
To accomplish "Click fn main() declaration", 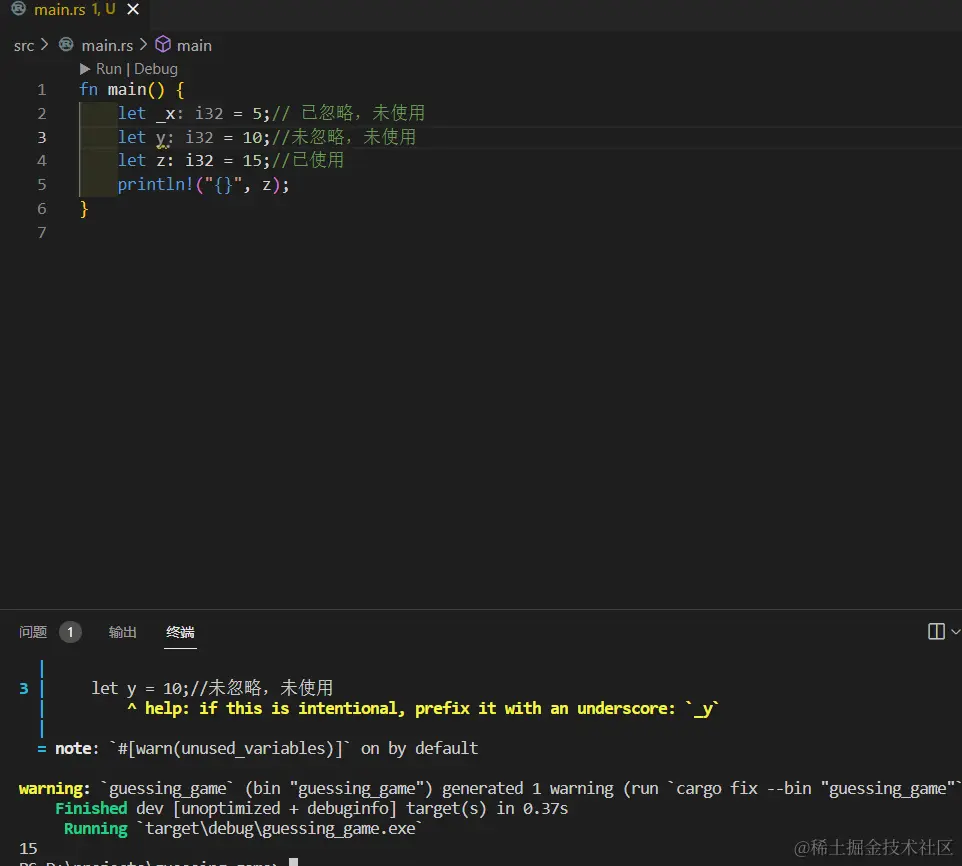I will (122, 90).
